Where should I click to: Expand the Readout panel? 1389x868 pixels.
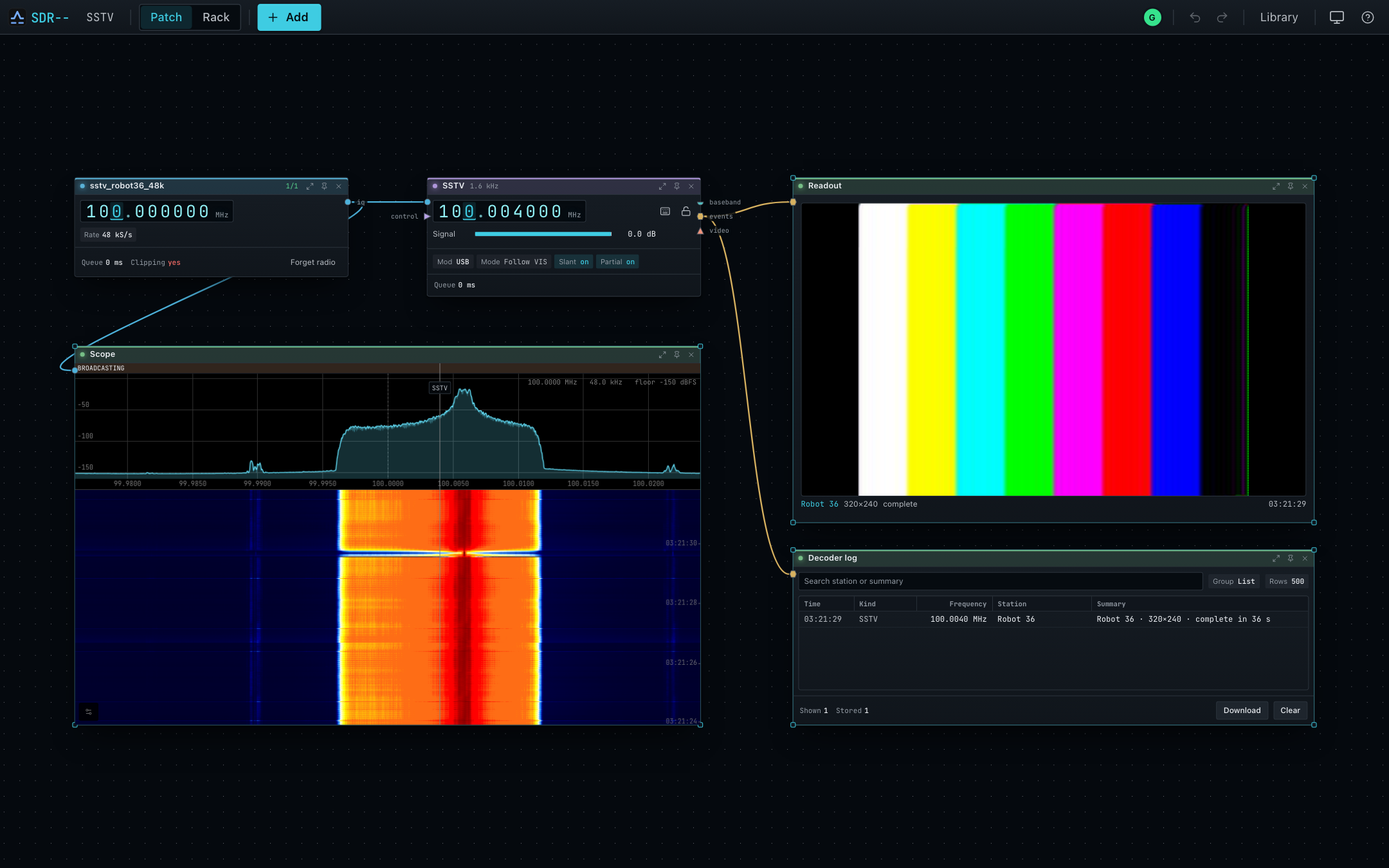point(1276,186)
